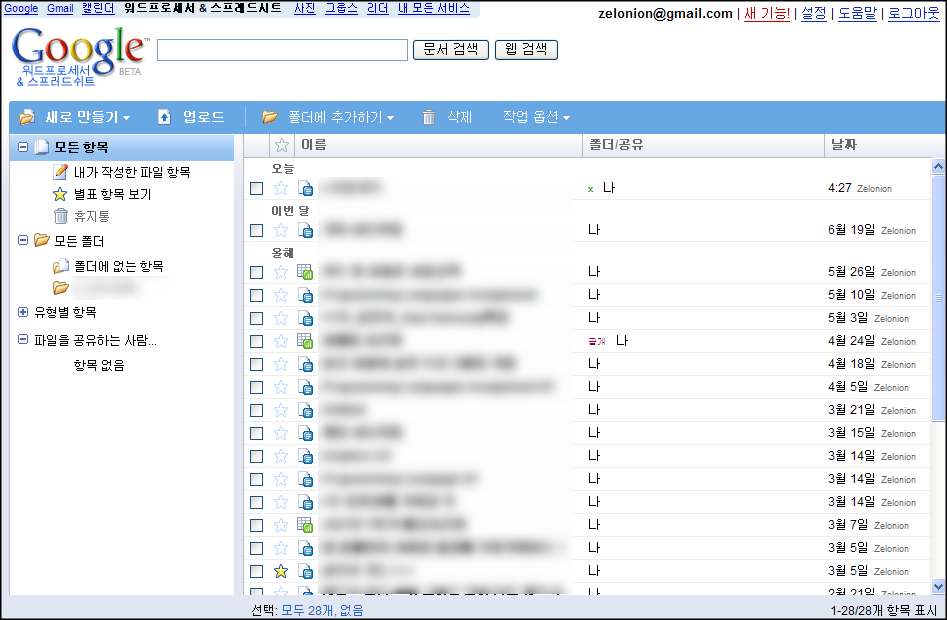Star the document dated 3월 15일
This screenshot has height=620, width=947.
[281, 433]
